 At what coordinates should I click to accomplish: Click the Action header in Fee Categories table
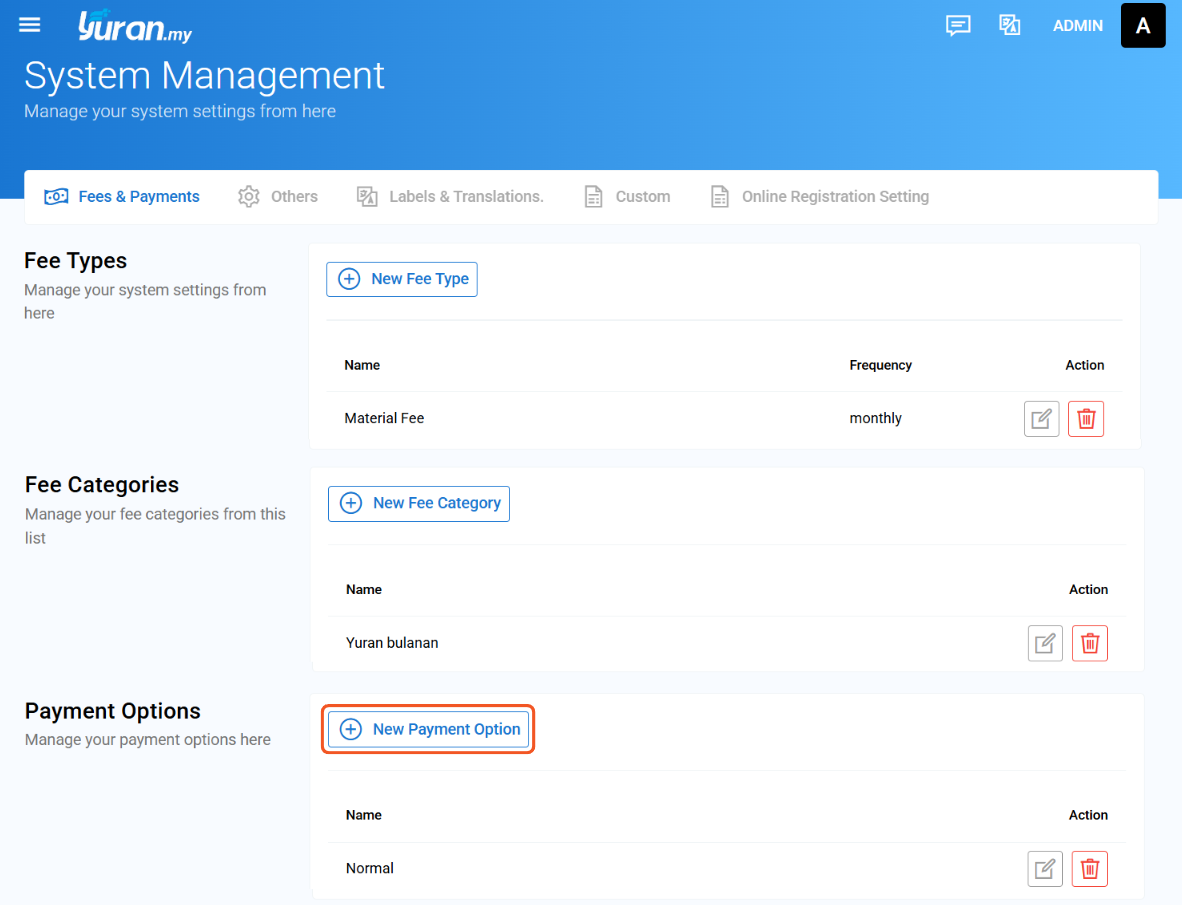click(x=1088, y=589)
